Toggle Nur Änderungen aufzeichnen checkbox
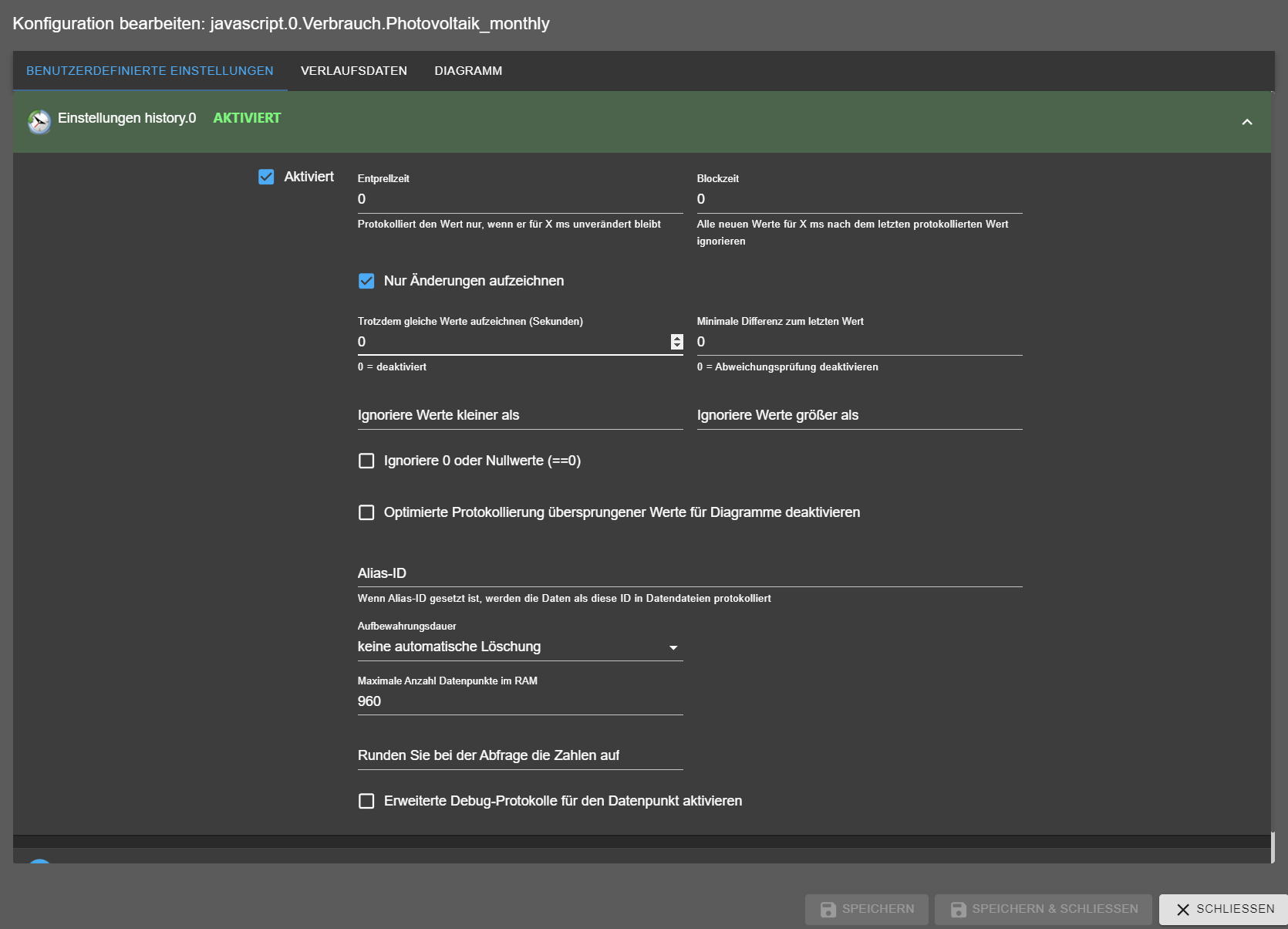This screenshot has width=1288, height=929. click(x=366, y=281)
